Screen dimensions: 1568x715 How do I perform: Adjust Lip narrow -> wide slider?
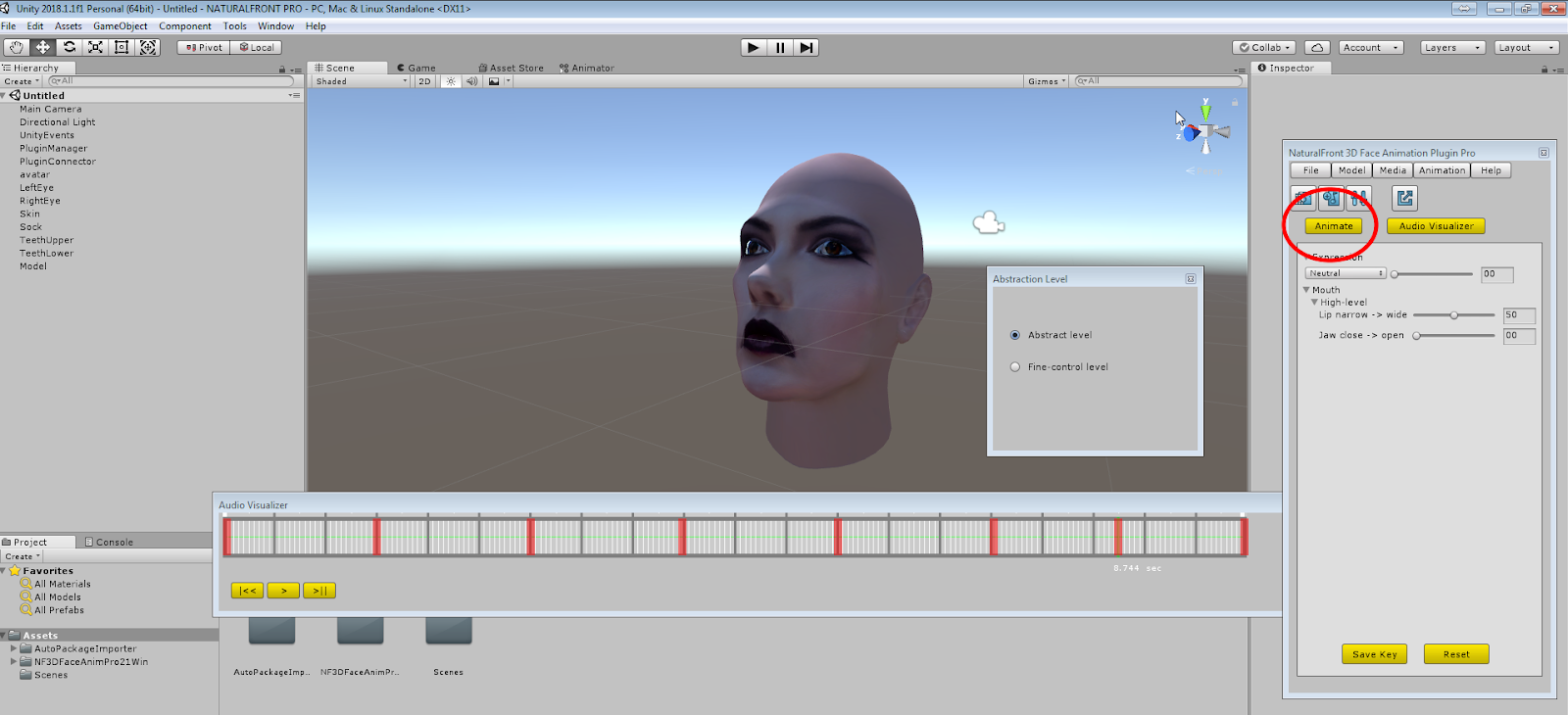click(x=1454, y=315)
